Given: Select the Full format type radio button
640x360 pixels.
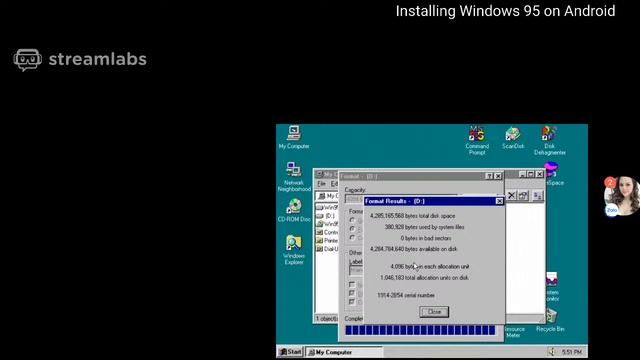Looking at the screenshot, I should 352,229.
